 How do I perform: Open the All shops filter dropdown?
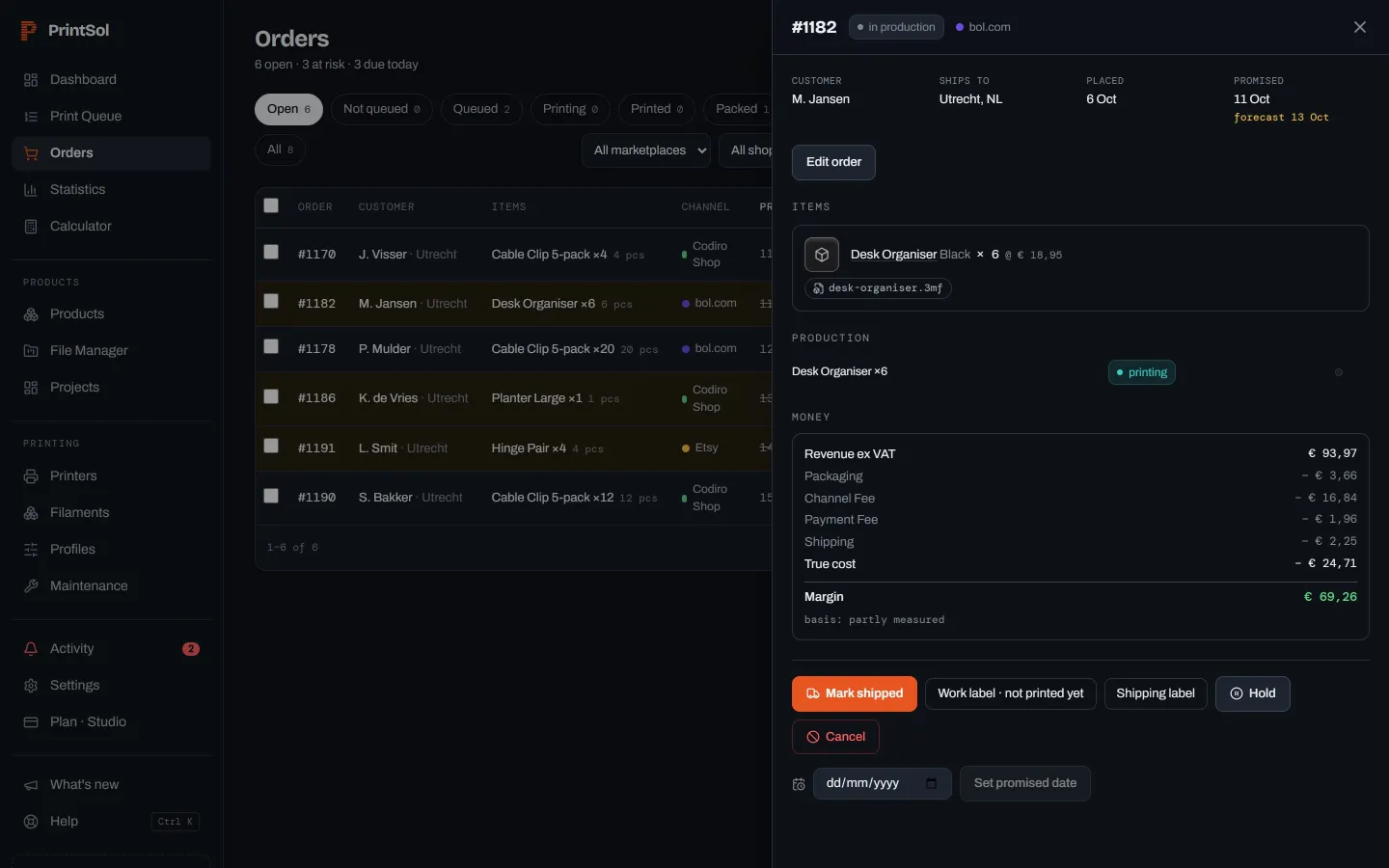(x=746, y=150)
